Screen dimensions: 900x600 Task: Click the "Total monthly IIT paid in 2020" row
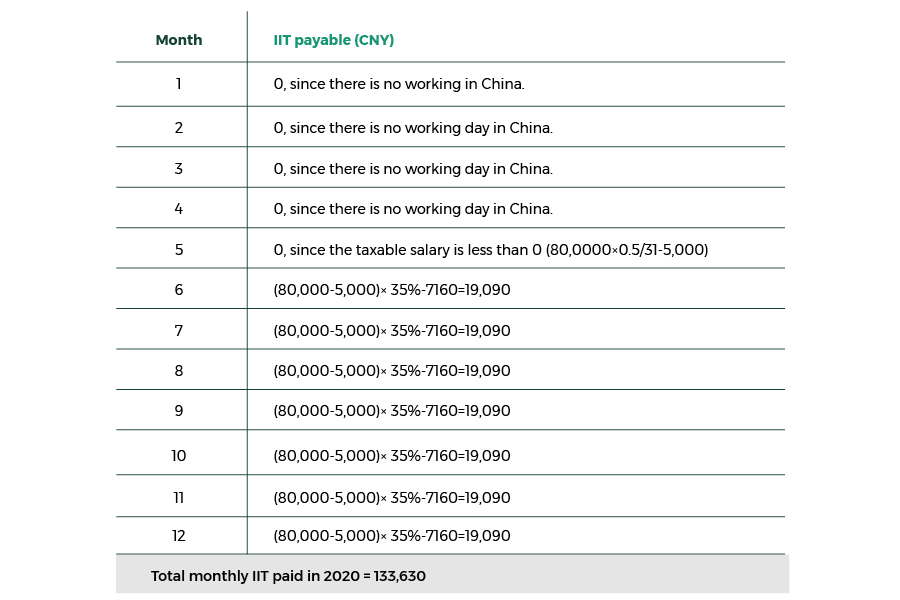[288, 576]
